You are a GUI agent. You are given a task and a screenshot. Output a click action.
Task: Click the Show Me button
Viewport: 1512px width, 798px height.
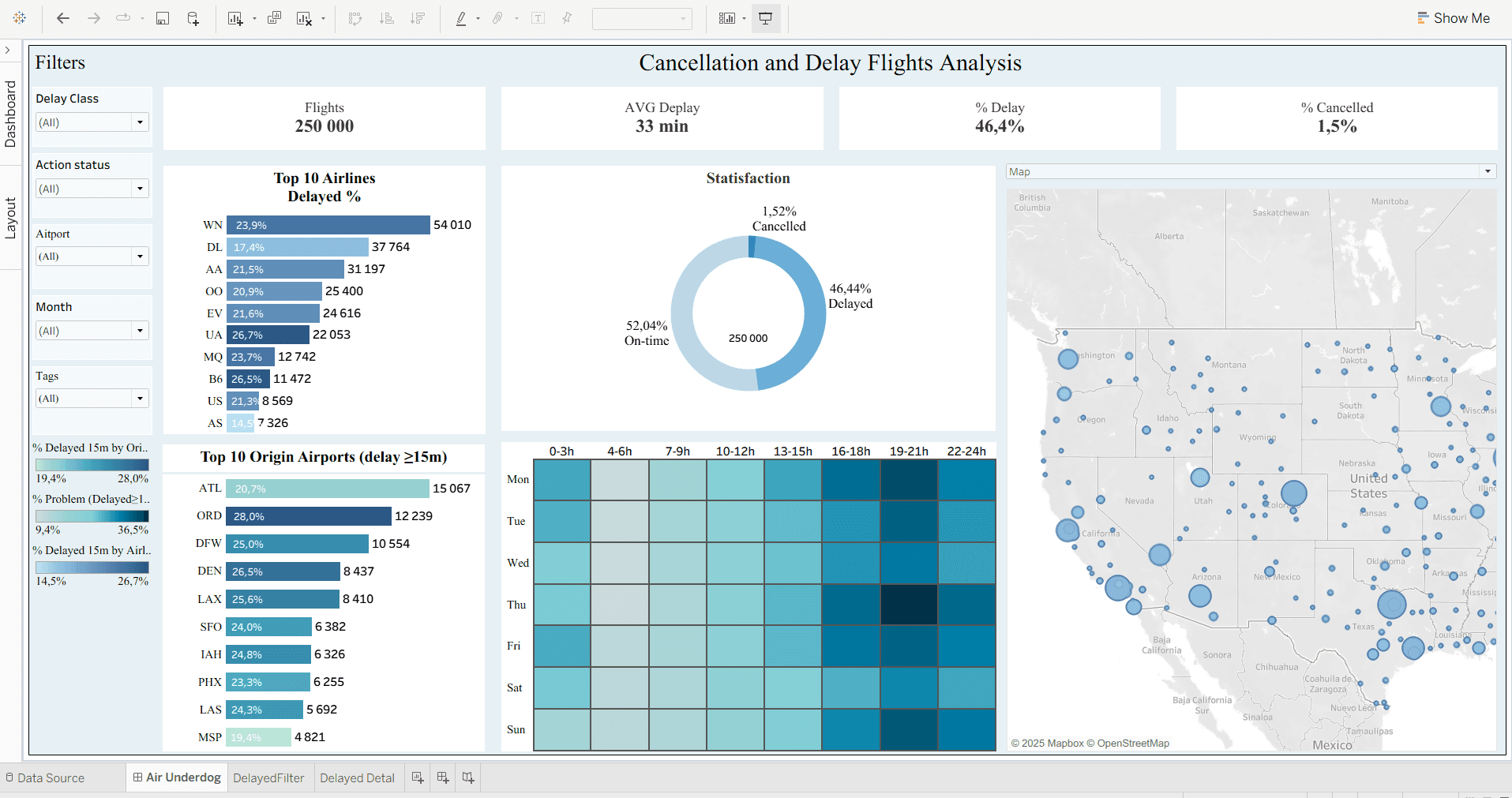[1454, 17]
